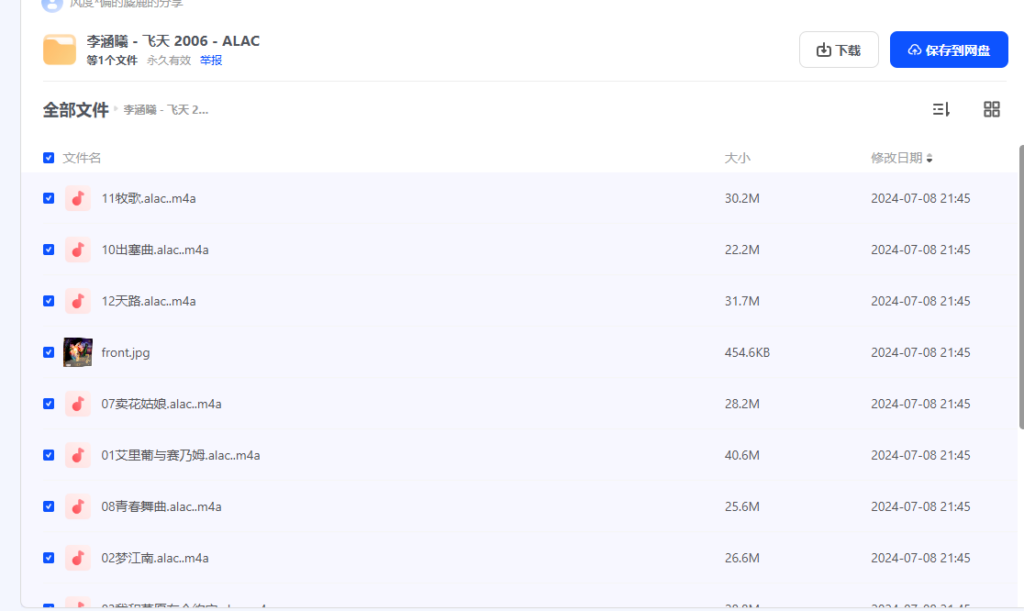Click music icon of 12天路.alac..m4a

[x=78, y=301]
